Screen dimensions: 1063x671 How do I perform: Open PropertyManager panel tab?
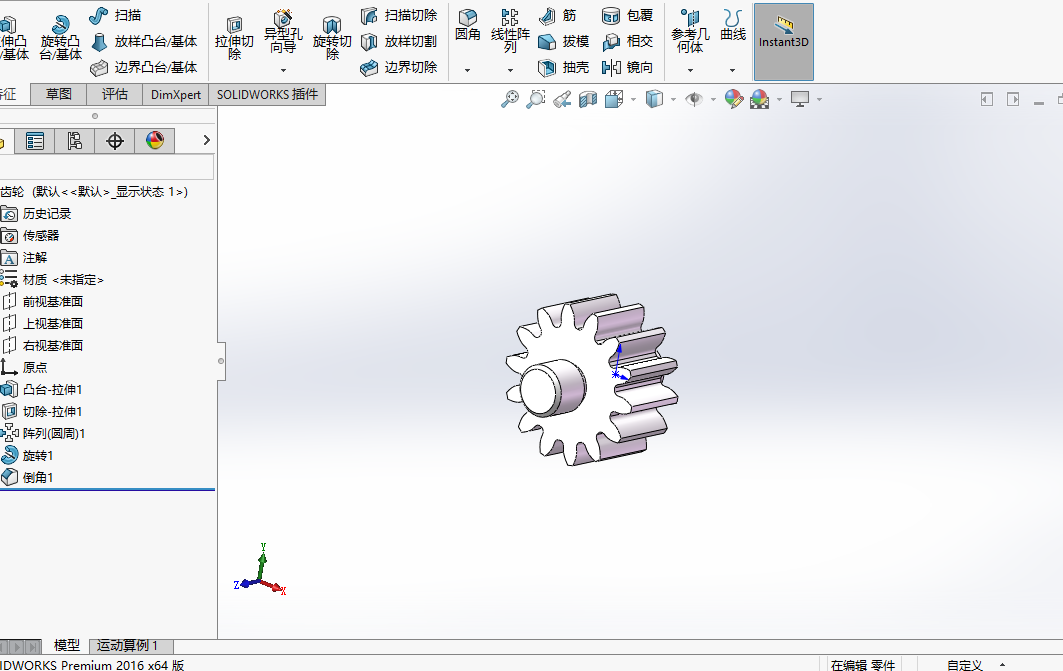tap(35, 141)
